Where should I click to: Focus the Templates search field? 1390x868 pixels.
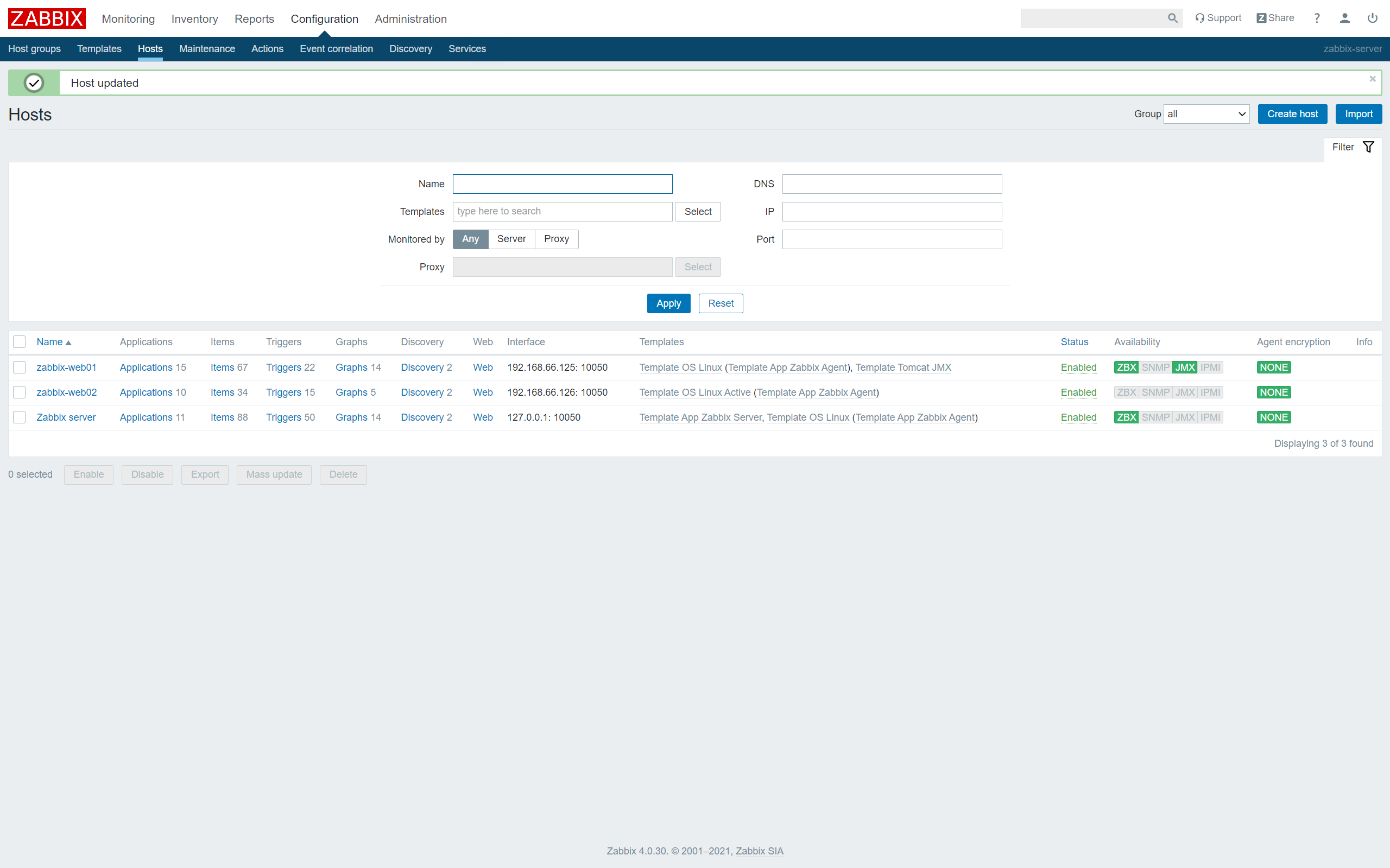[562, 211]
